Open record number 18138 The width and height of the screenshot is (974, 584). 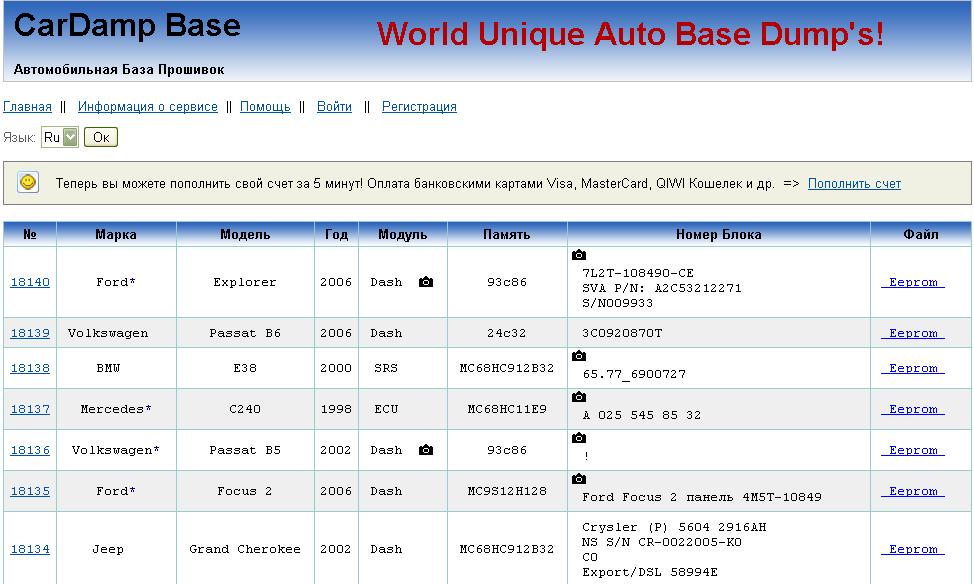pos(30,368)
